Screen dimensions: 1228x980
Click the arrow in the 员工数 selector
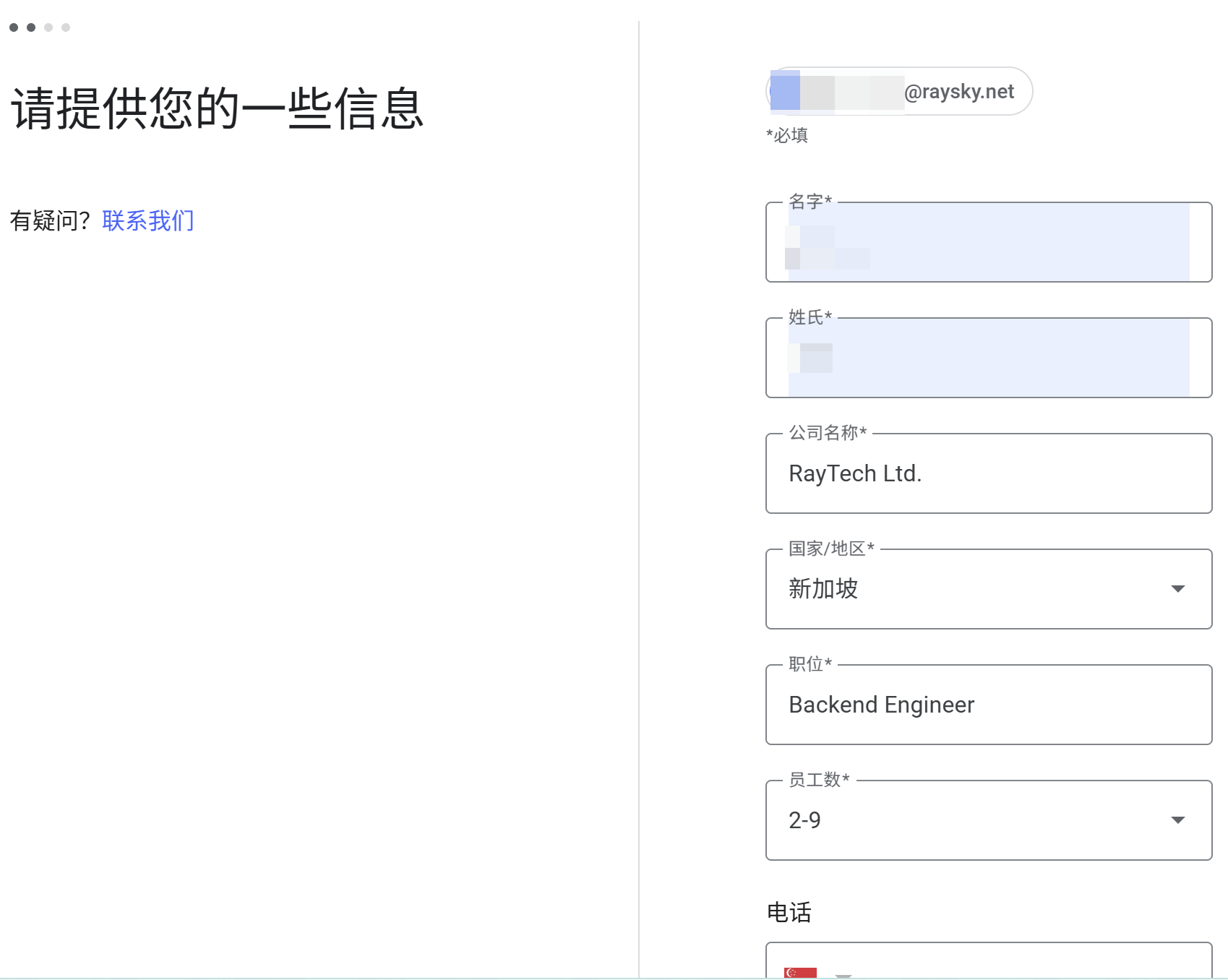coord(1177,820)
